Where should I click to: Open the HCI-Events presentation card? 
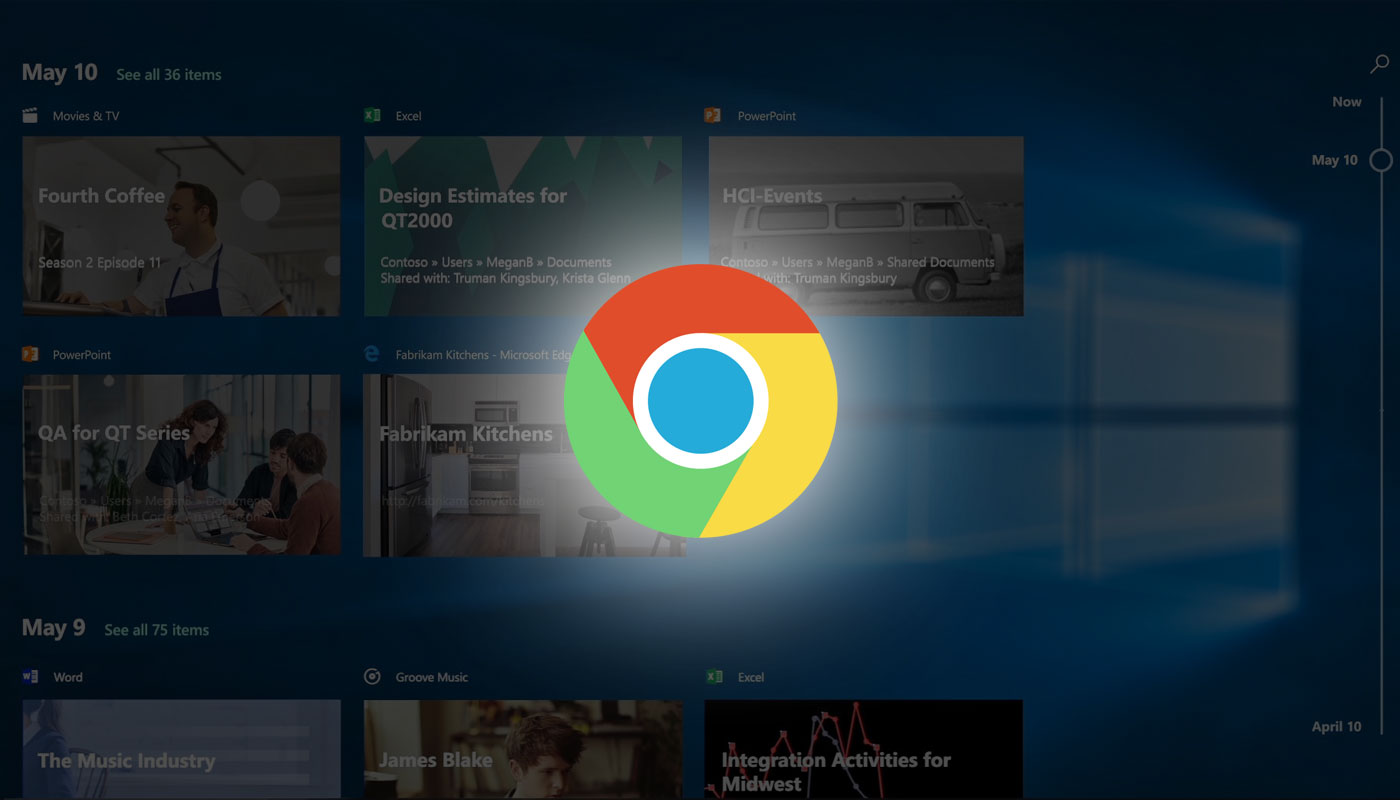coord(866,226)
